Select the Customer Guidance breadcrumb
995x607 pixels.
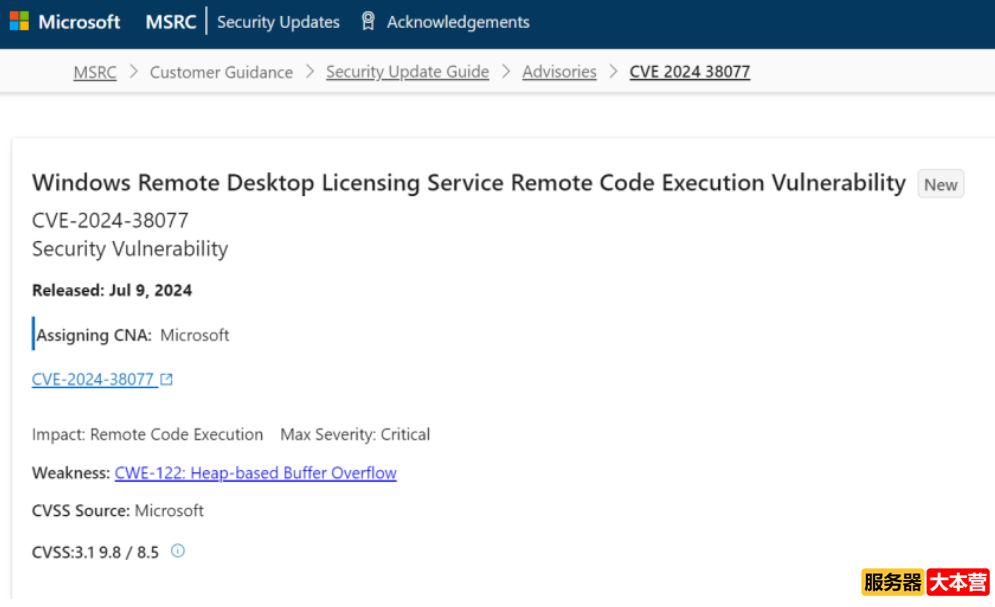pos(221,72)
